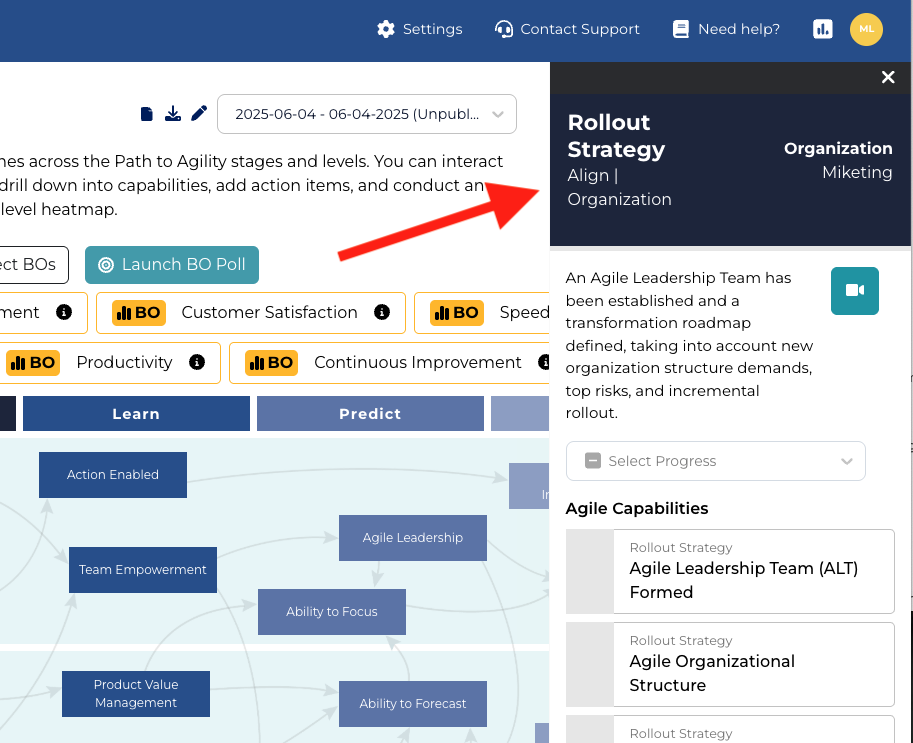The image size is (913, 743).
Task: Click gray status bar of Agile Leadership Team card
Action: tap(590, 572)
